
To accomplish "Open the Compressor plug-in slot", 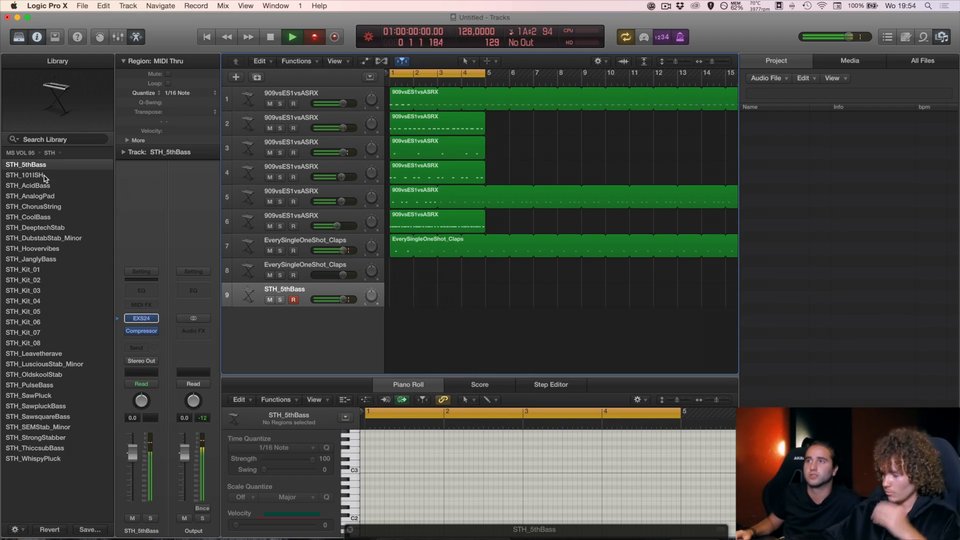I will [141, 331].
